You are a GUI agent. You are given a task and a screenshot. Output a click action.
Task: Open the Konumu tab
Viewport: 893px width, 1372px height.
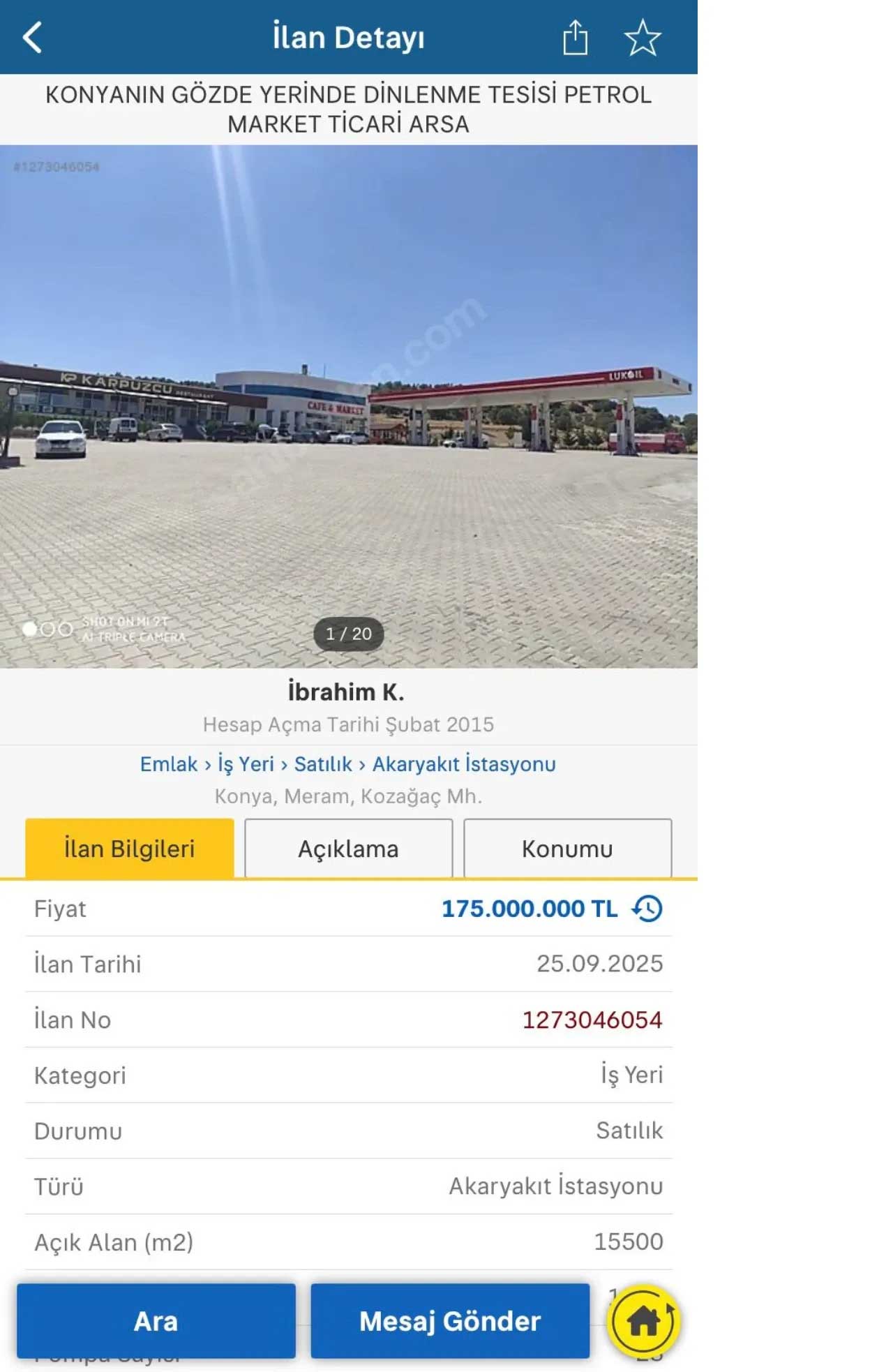point(567,848)
